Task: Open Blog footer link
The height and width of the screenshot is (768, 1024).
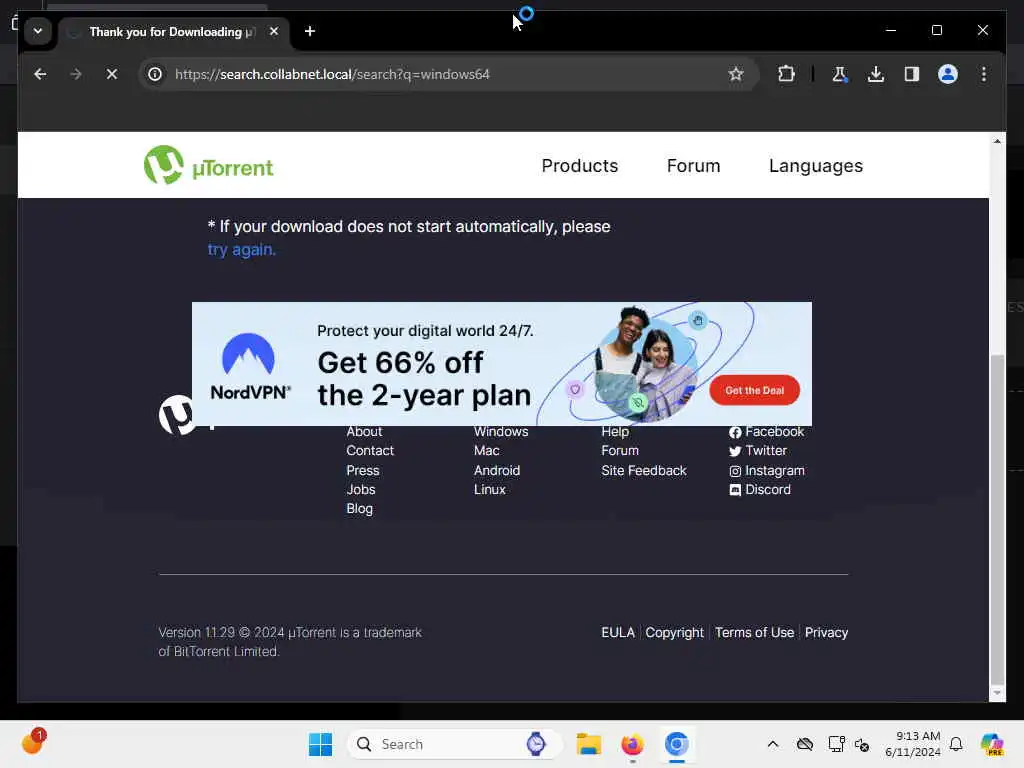Action: coord(359,508)
